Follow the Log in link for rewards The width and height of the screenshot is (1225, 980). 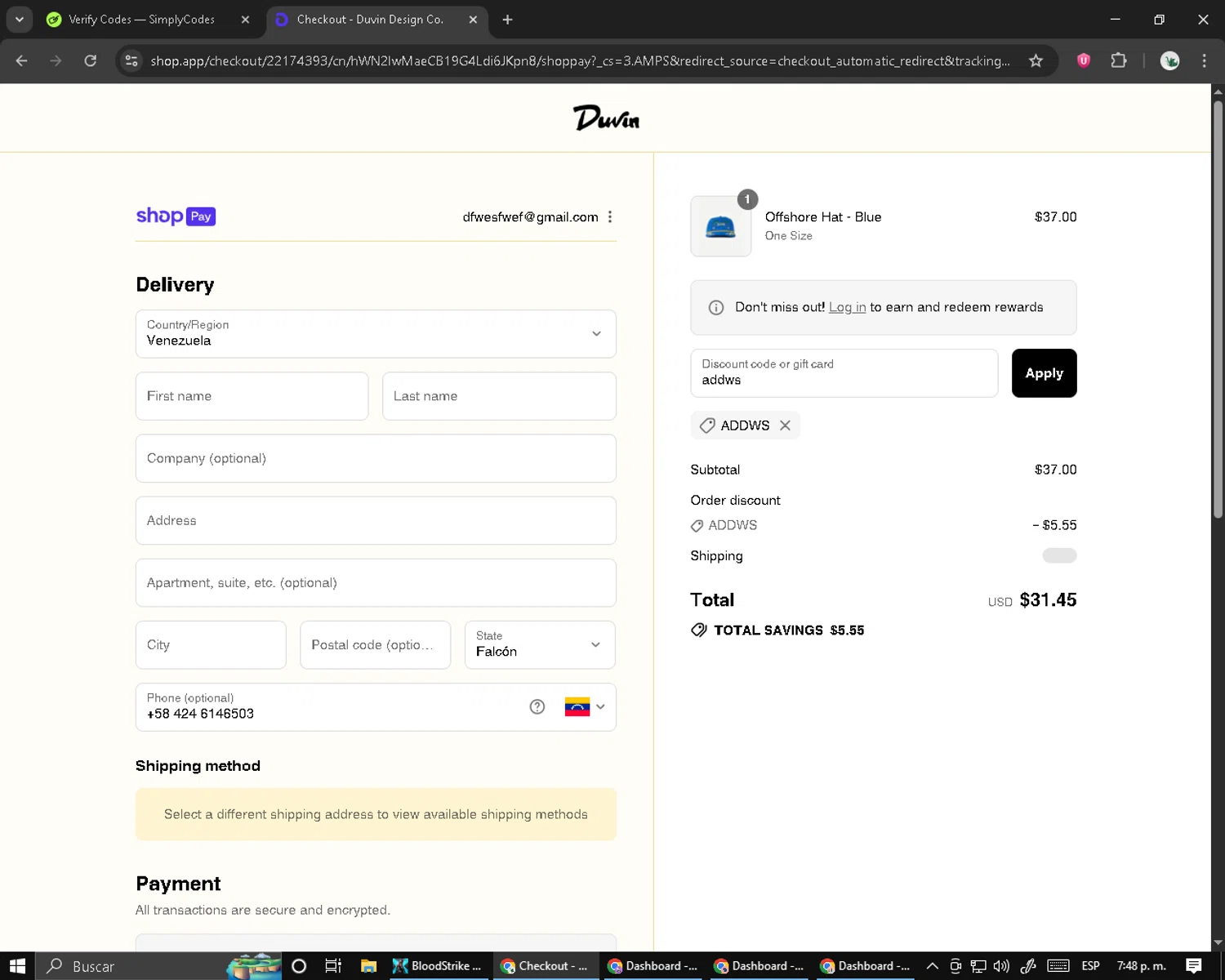(847, 307)
